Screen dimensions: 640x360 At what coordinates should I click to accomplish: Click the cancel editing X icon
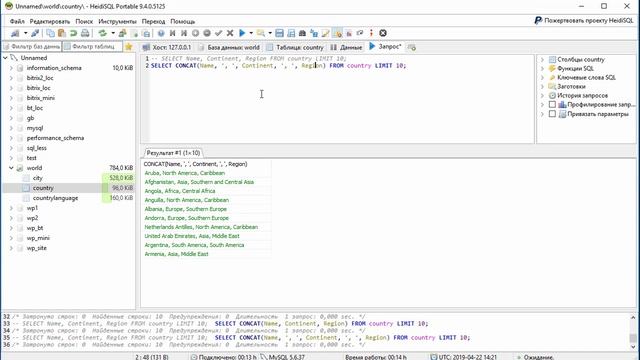point(230,33)
